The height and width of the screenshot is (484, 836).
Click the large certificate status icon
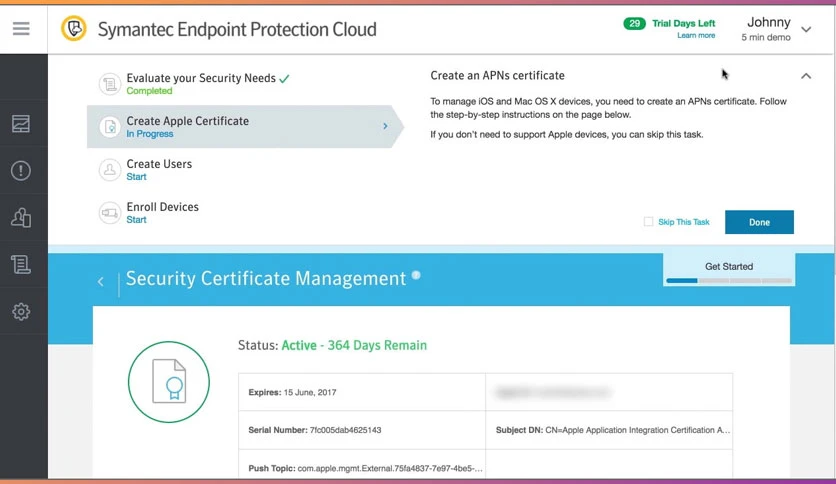point(169,382)
